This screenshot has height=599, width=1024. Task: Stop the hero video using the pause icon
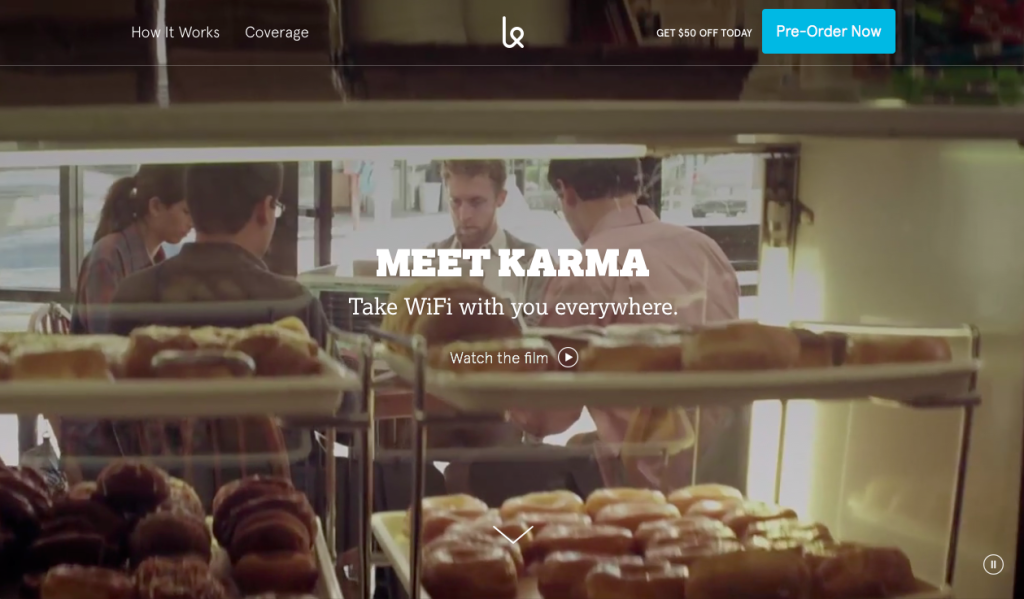pyautogui.click(x=993, y=564)
